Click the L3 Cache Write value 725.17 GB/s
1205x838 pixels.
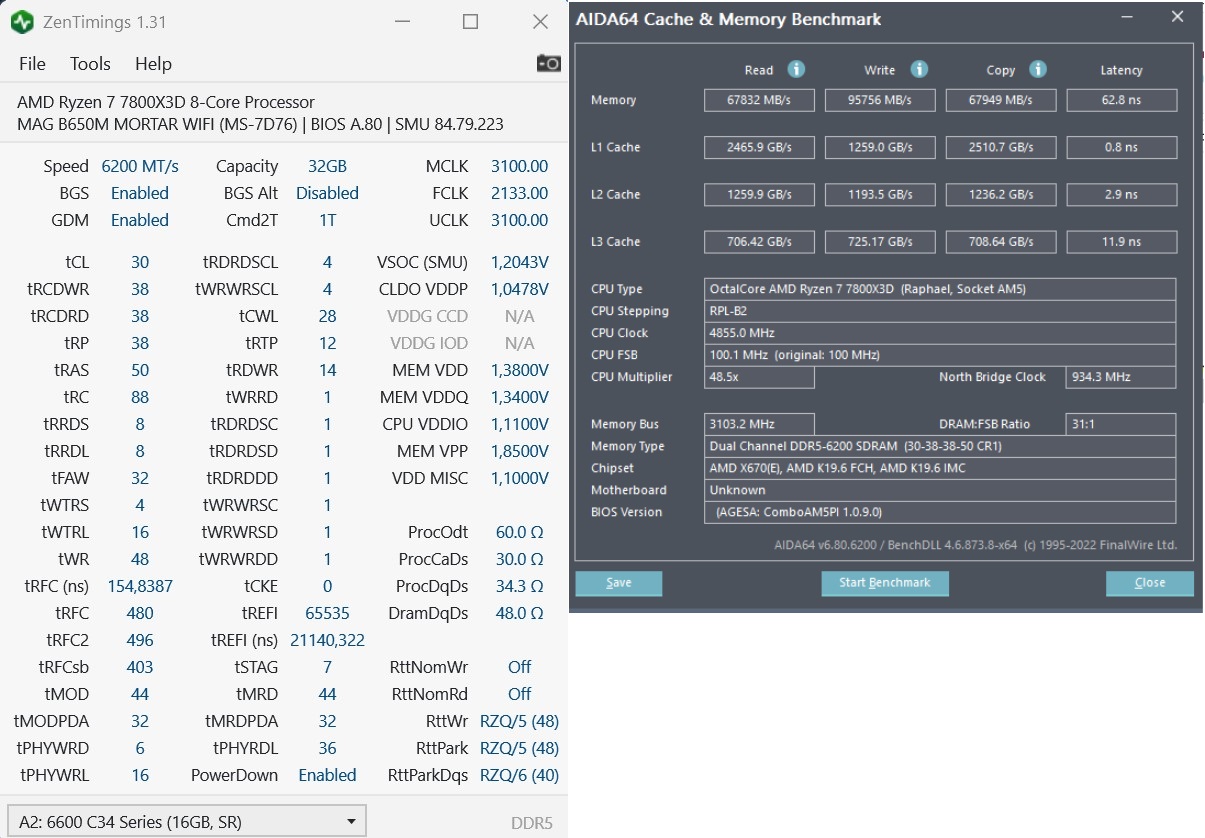(x=880, y=241)
